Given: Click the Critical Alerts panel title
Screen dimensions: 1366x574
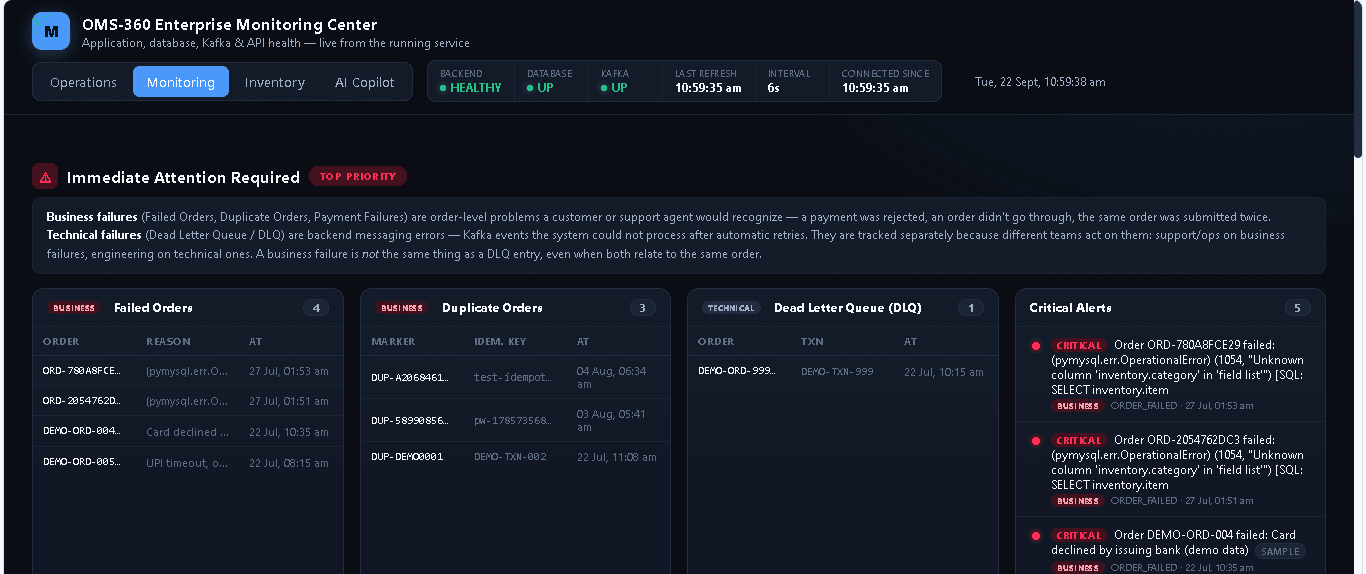Looking at the screenshot, I should [1070, 308].
